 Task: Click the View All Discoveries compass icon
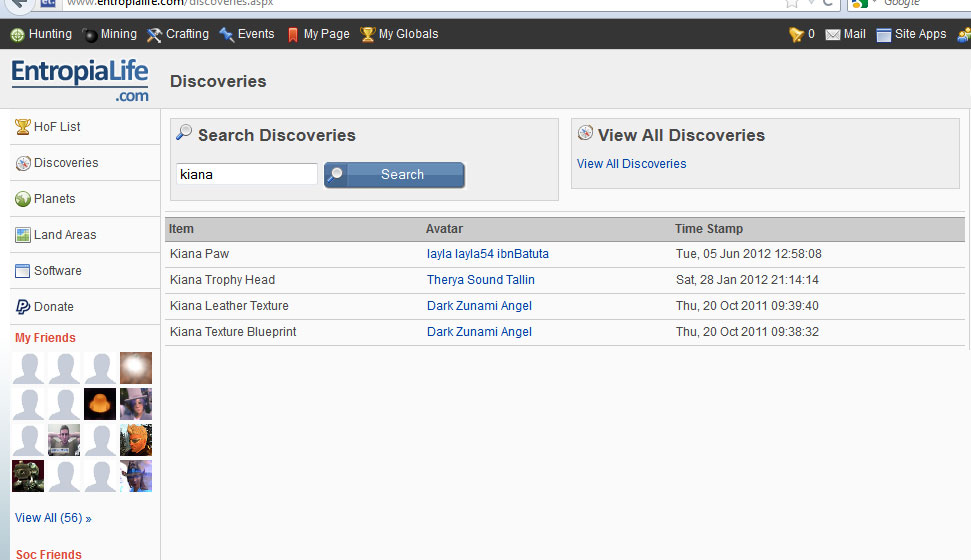(x=585, y=132)
